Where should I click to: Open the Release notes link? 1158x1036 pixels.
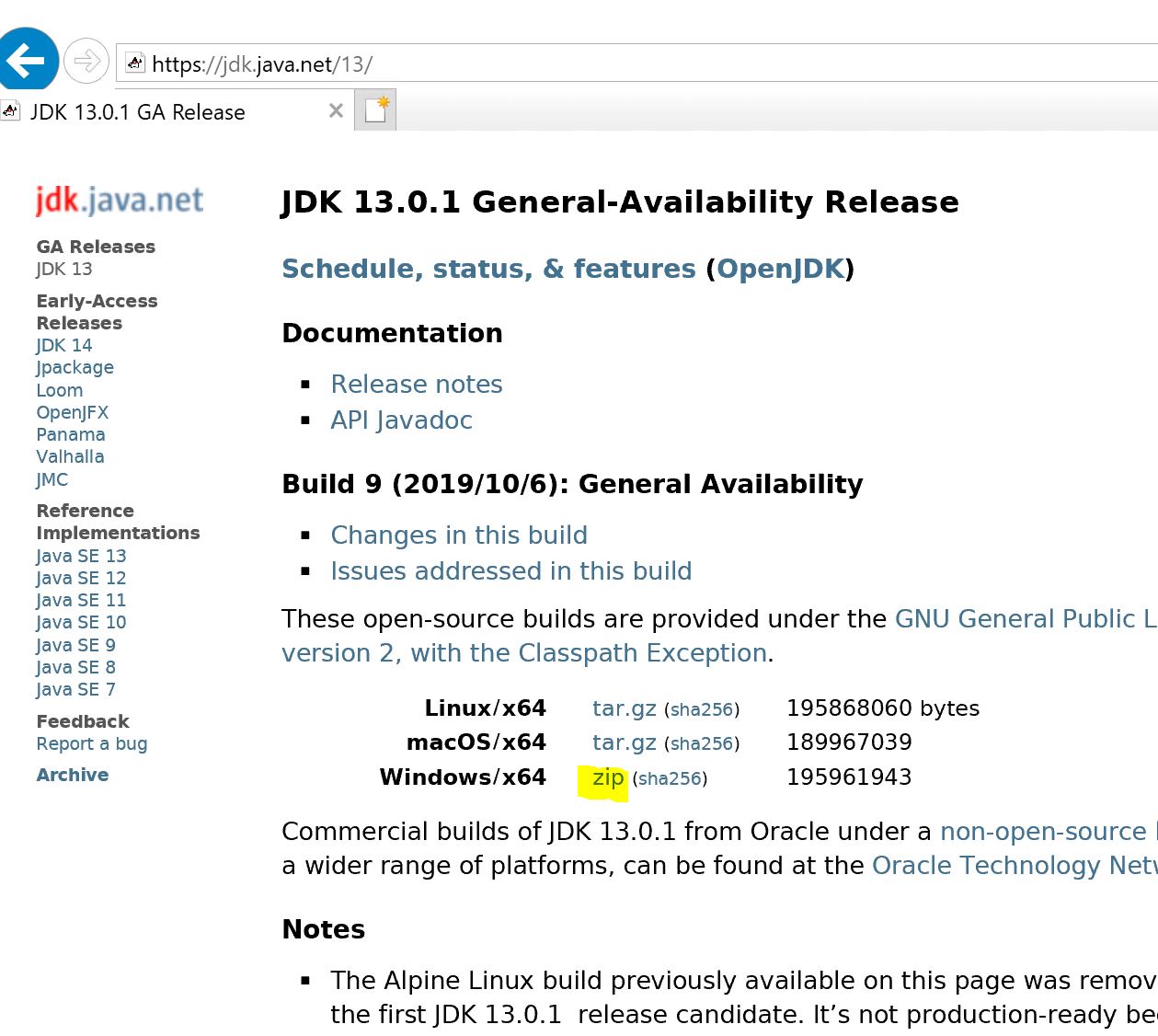[417, 384]
